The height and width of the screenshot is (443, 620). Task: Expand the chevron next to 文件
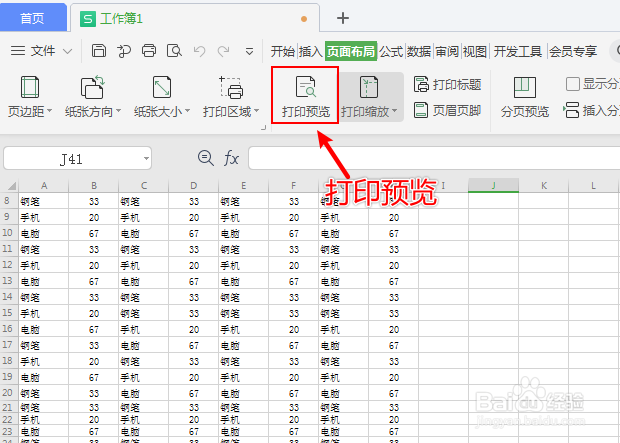(x=68, y=51)
